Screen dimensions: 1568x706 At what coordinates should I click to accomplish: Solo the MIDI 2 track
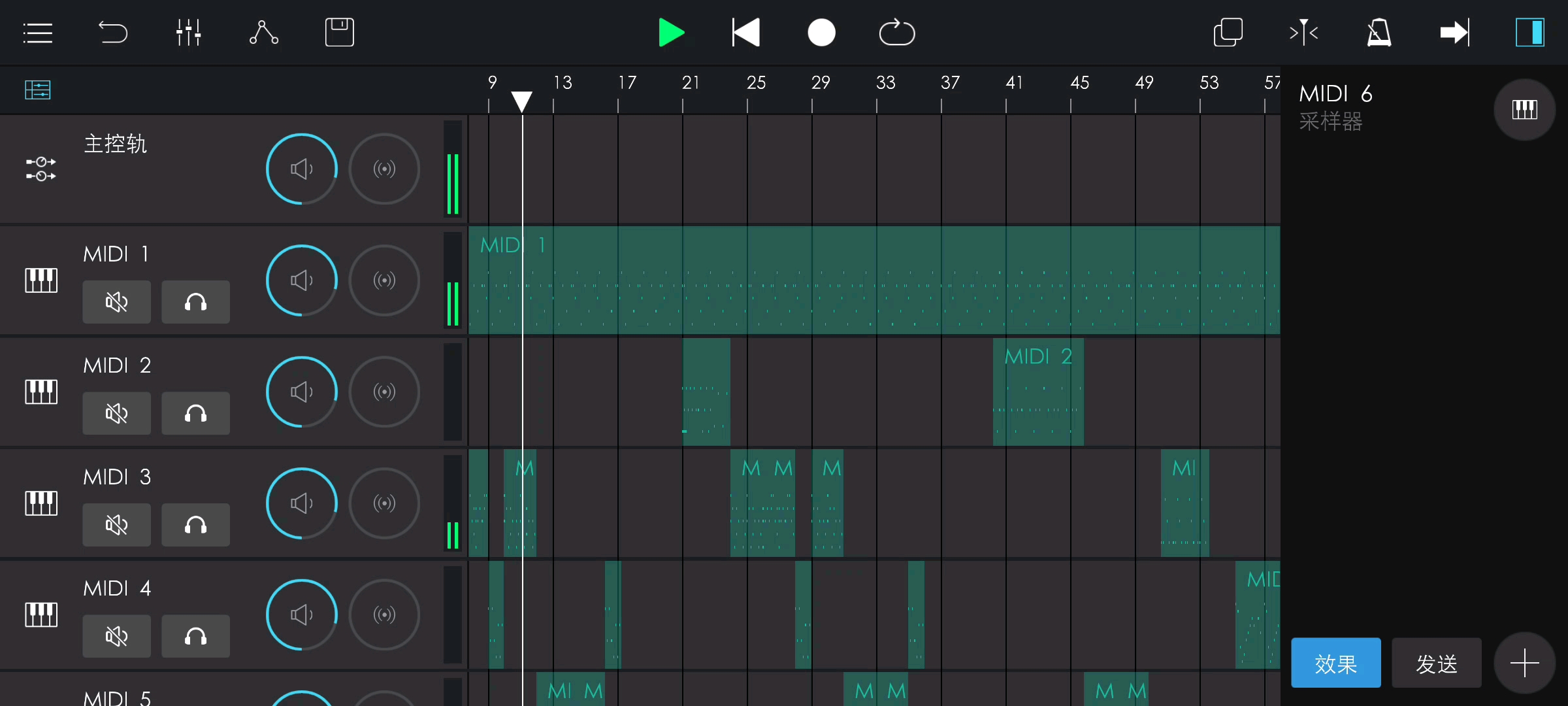[x=195, y=413]
